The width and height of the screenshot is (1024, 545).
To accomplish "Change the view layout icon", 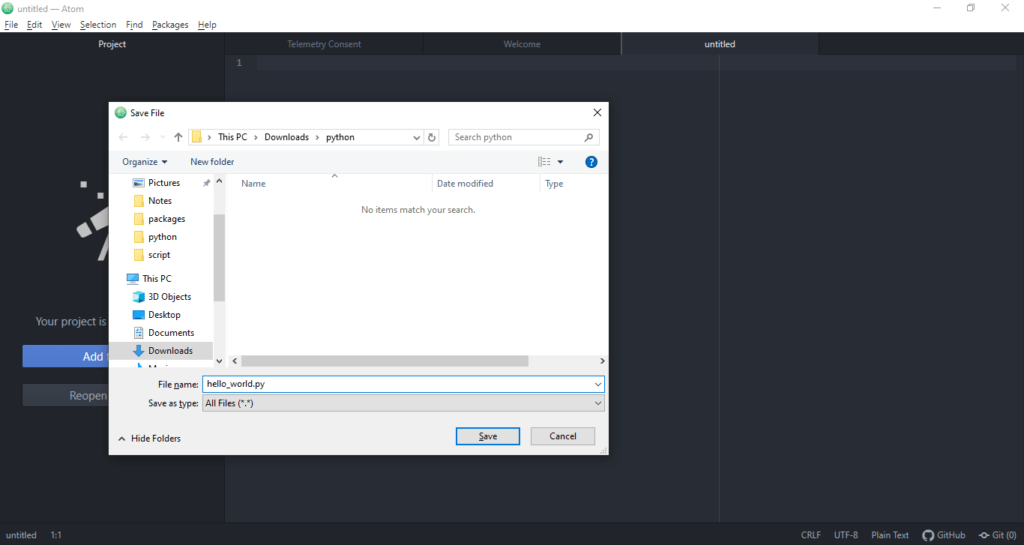I will click(x=544, y=162).
